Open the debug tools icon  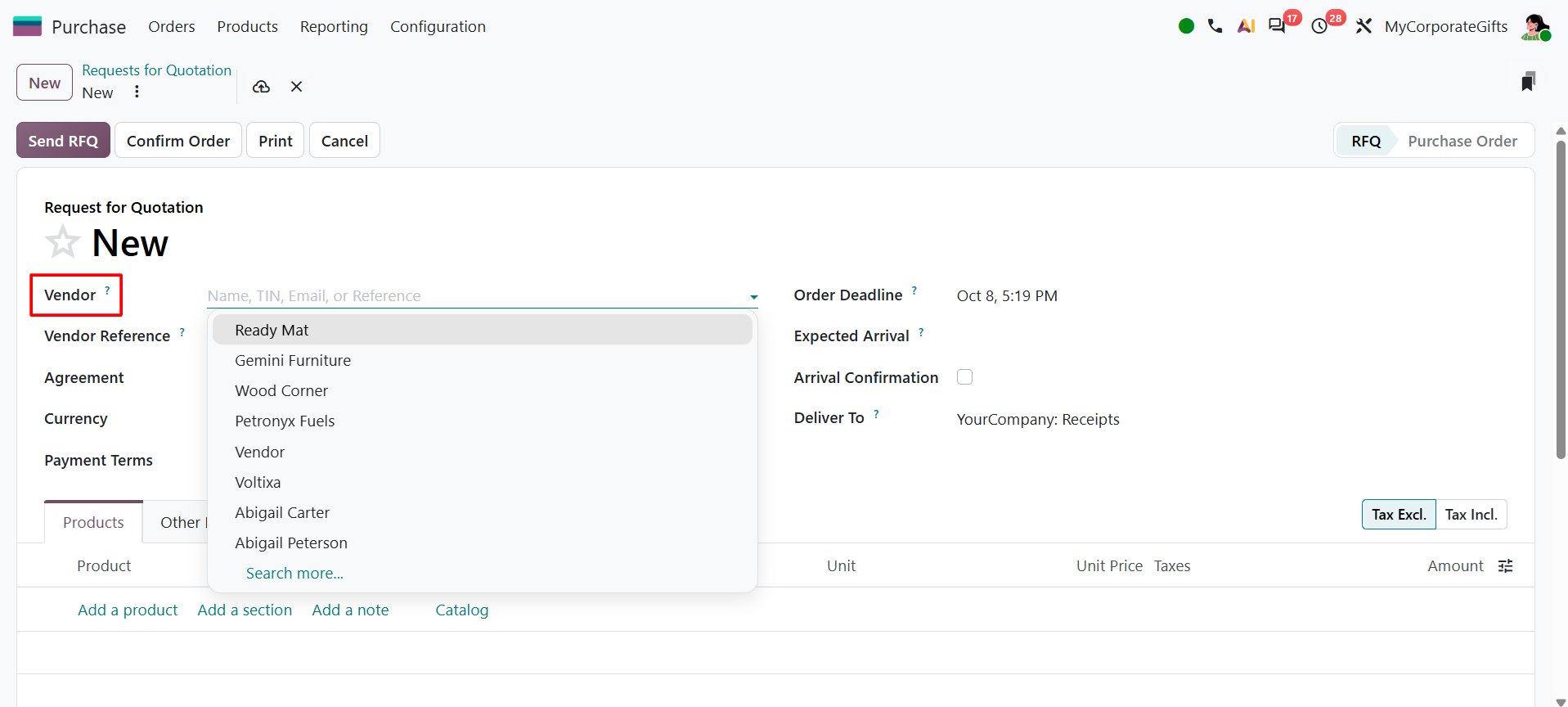point(1364,26)
